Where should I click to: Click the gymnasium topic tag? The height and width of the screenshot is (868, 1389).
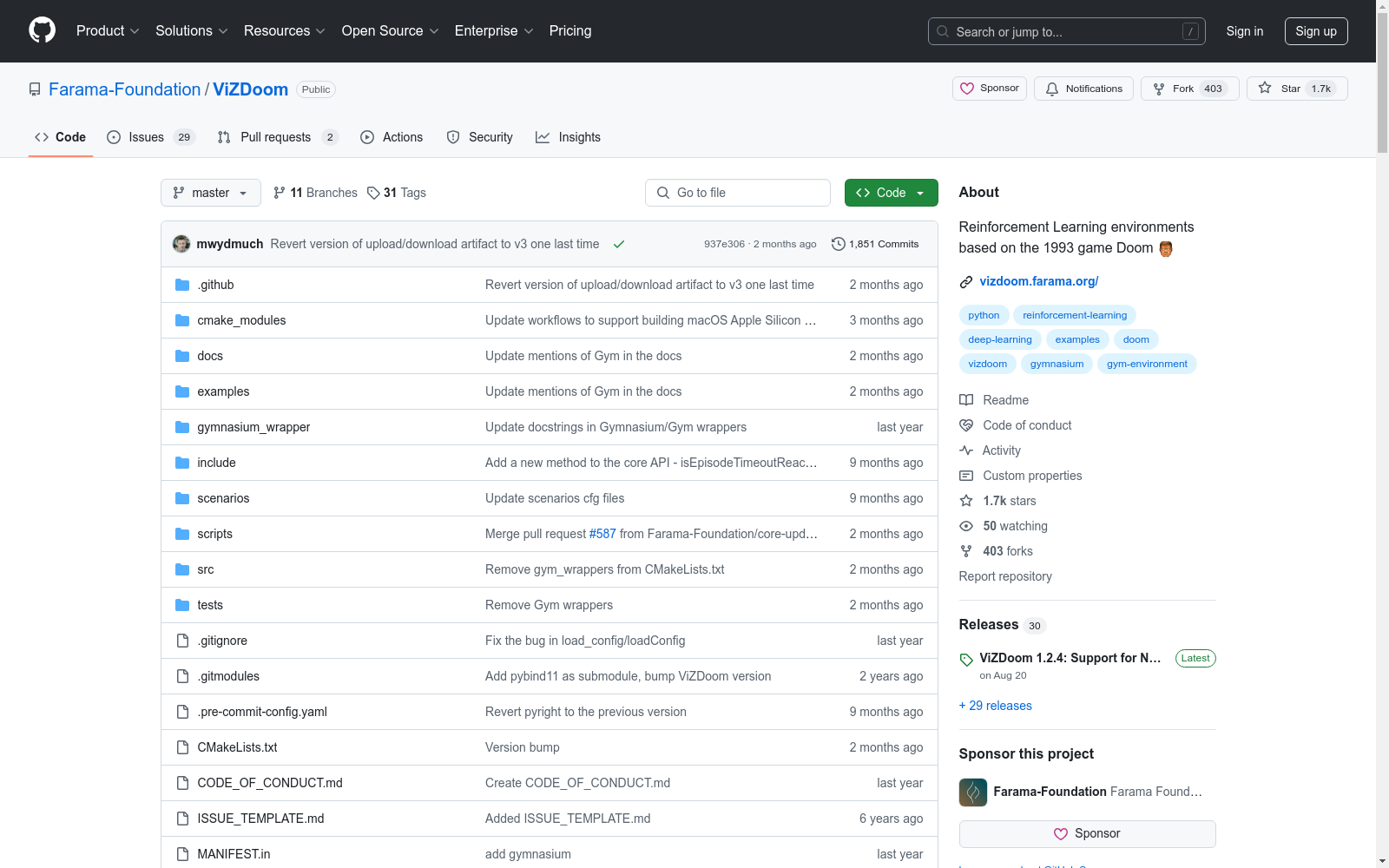[x=1057, y=364]
